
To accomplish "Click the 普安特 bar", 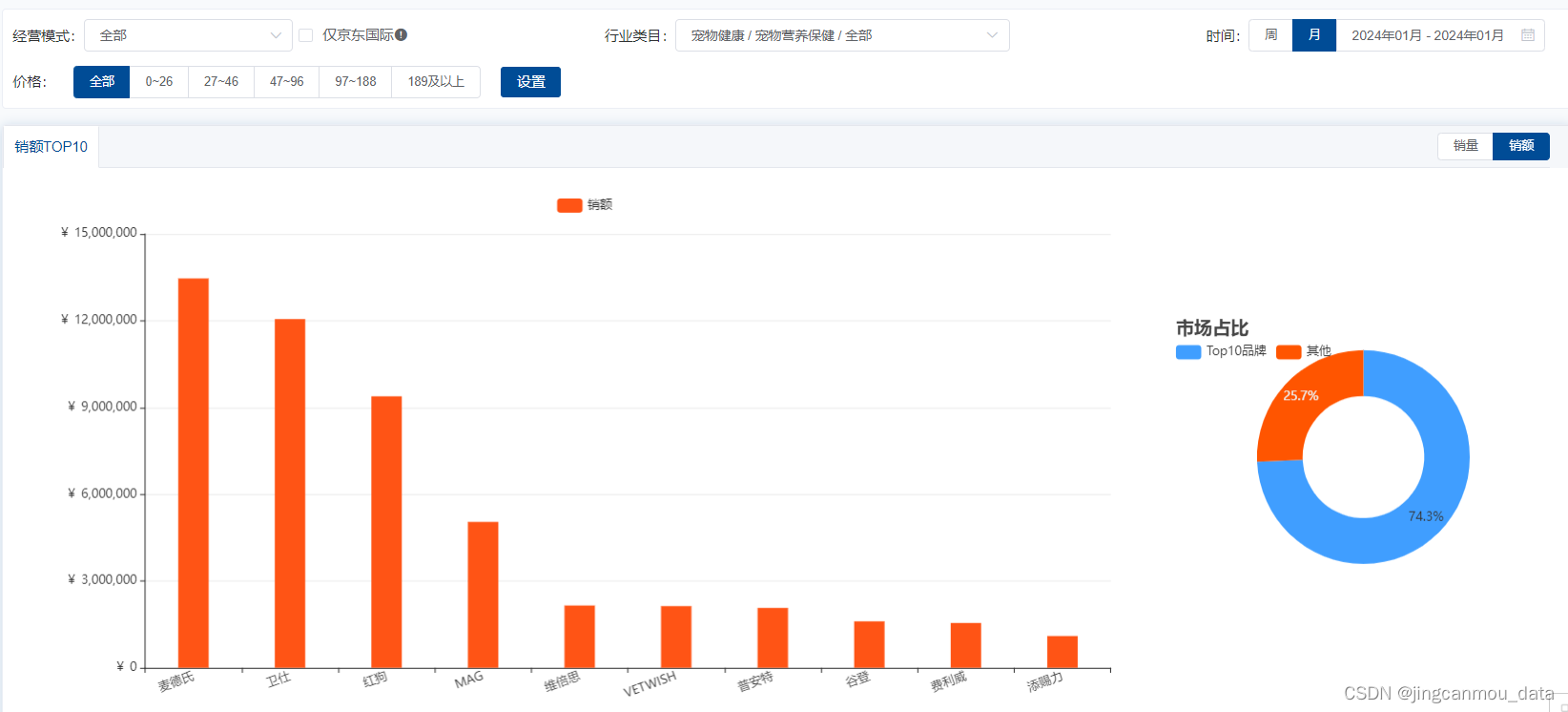I will click(773, 638).
